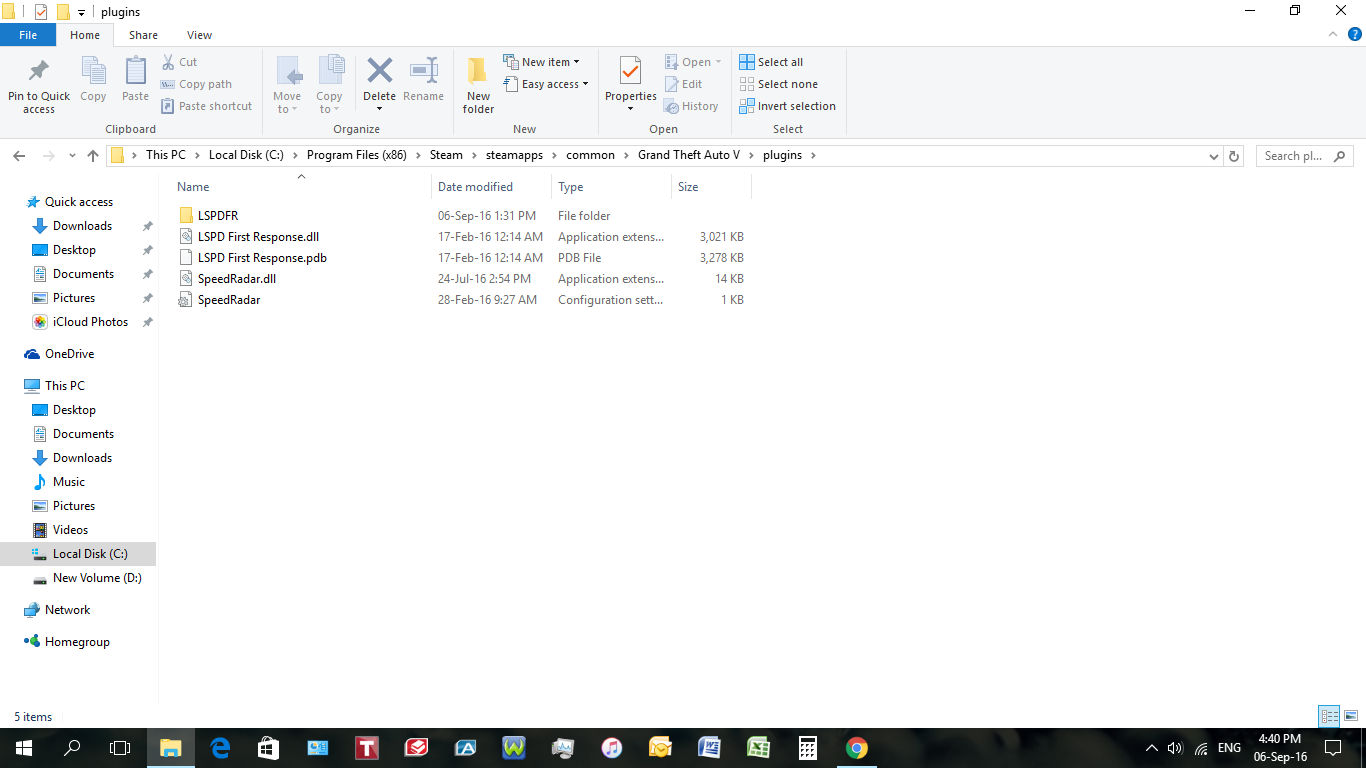The image size is (1366, 768).
Task: Sort files by Name column header
Action: (193, 187)
